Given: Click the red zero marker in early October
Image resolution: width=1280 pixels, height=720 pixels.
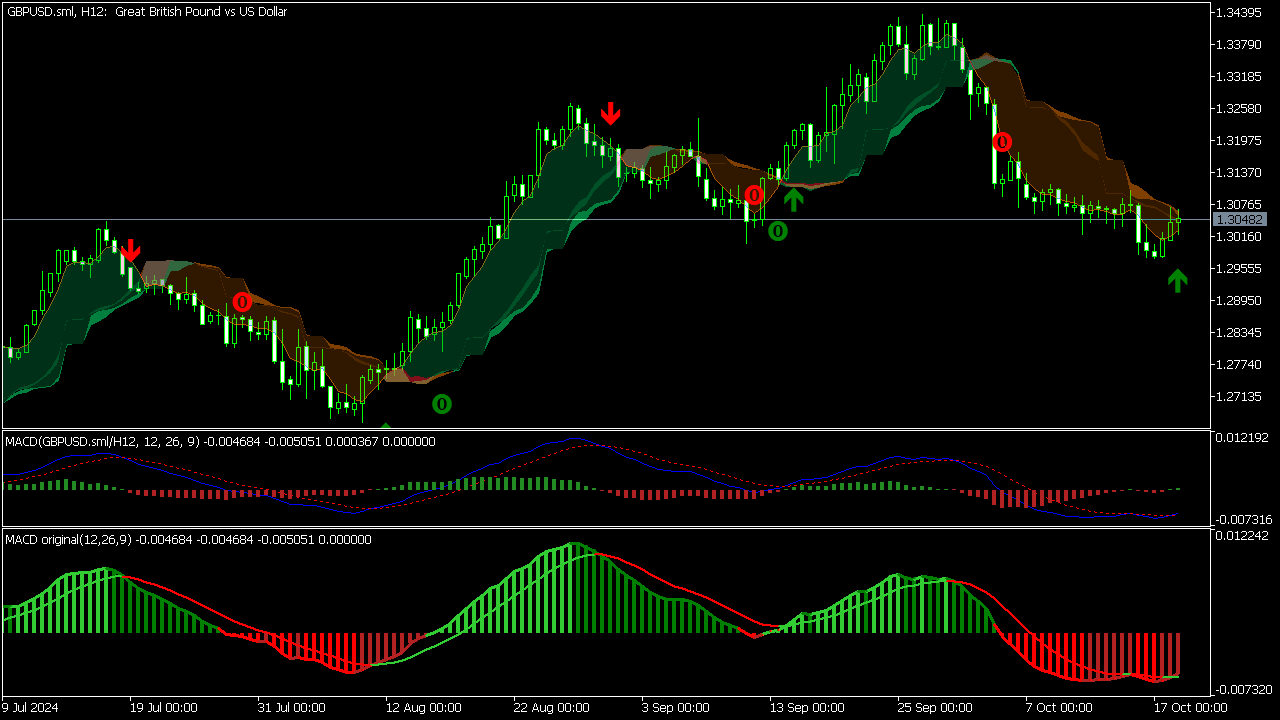Looking at the screenshot, I should click(1002, 142).
